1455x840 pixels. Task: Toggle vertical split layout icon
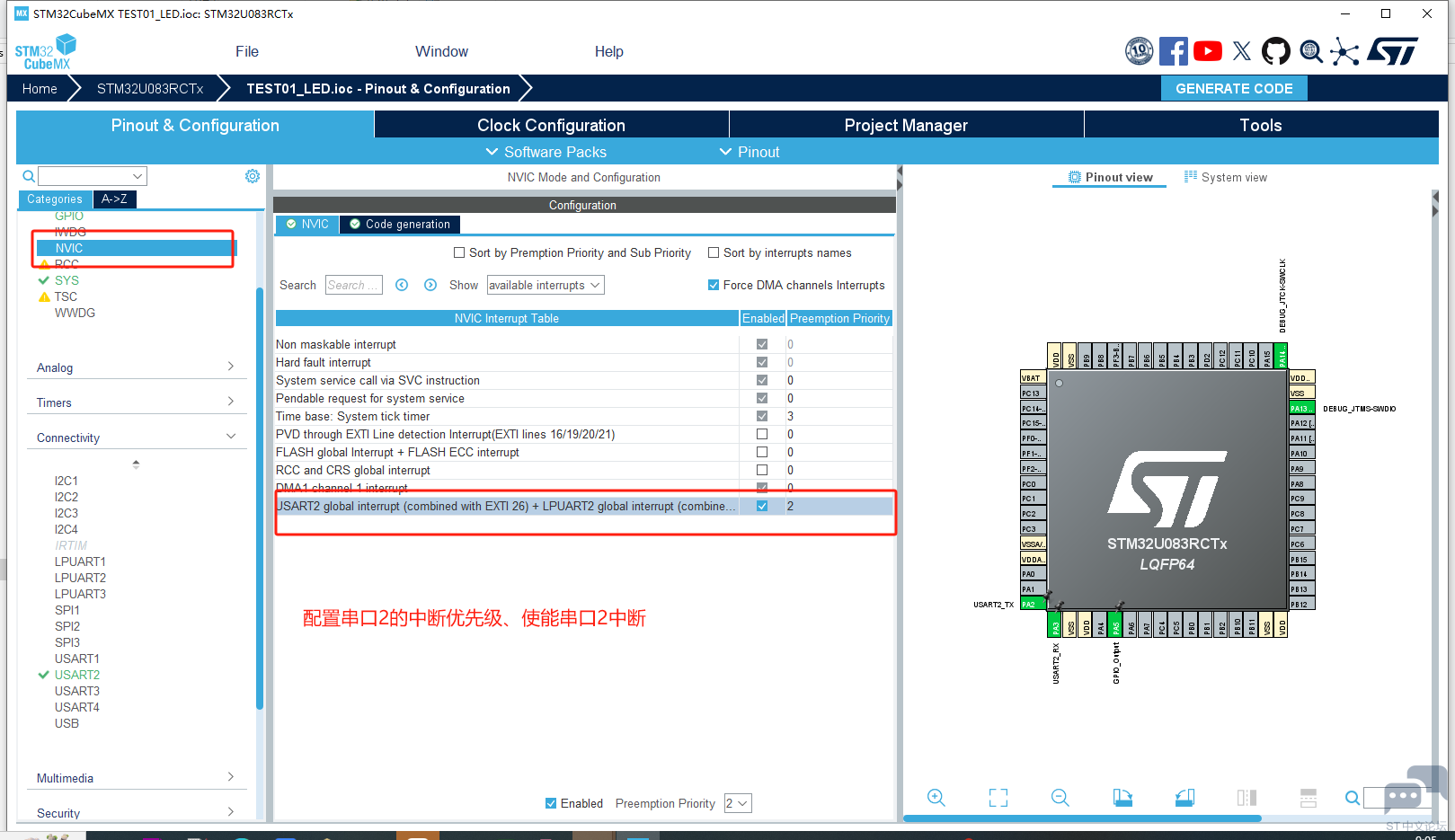[x=1247, y=798]
